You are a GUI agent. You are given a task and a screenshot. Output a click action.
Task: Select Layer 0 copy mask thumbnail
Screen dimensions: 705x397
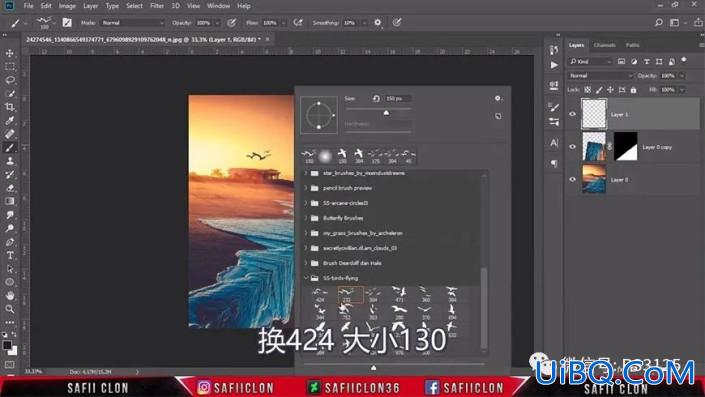point(625,147)
